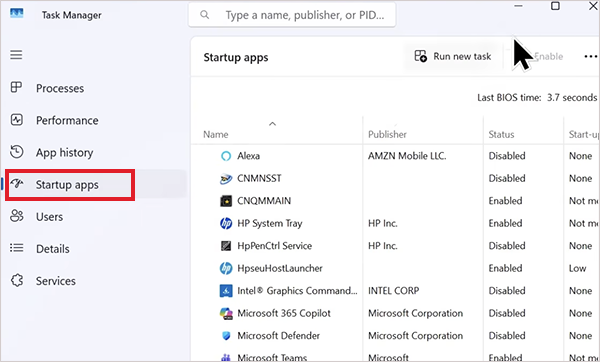The width and height of the screenshot is (600, 362).
Task: Click the Run new task button
Action: [x=453, y=56]
